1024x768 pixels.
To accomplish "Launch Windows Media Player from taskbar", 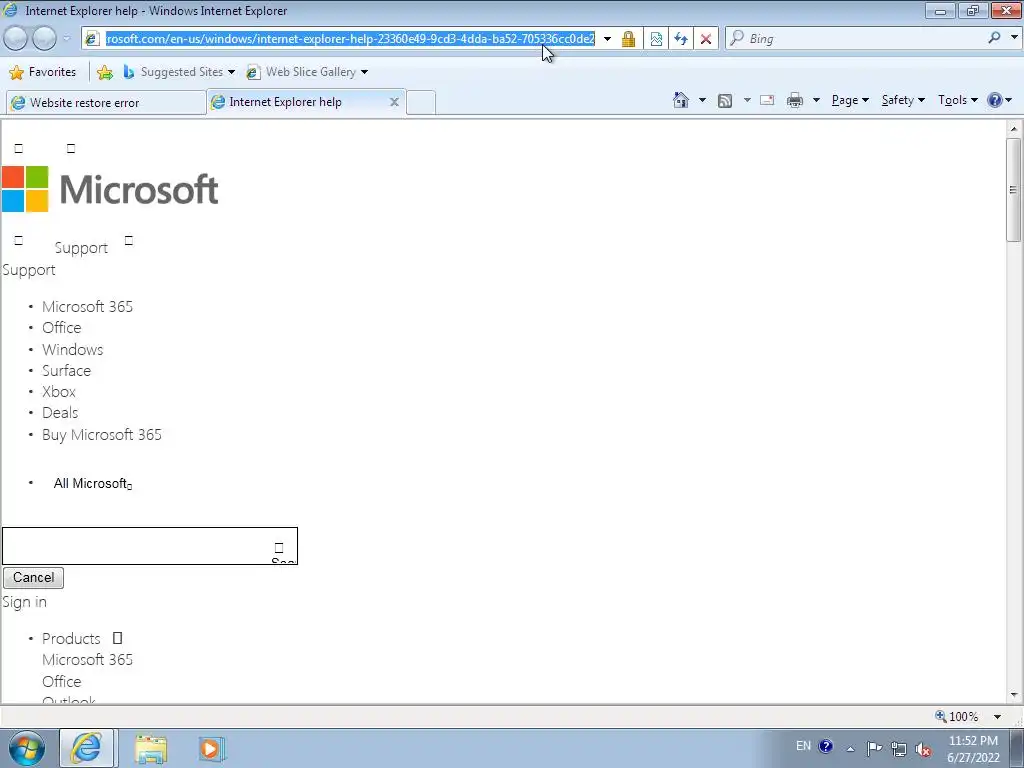I will click(212, 748).
